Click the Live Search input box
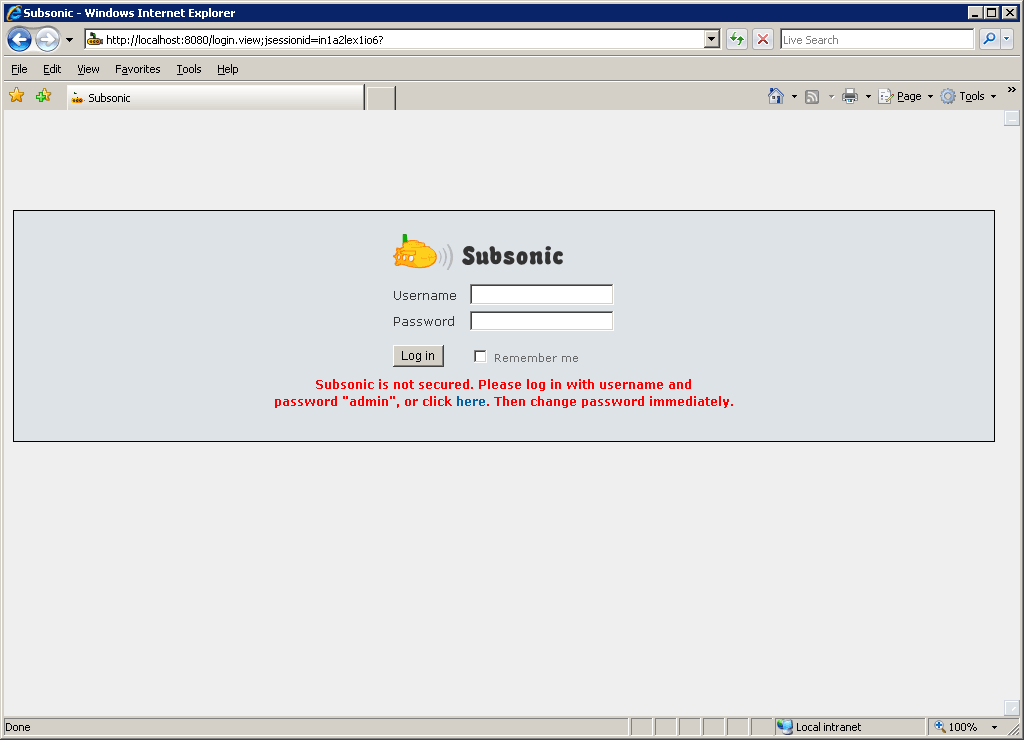Viewport: 1024px width, 740px height. 877,40
